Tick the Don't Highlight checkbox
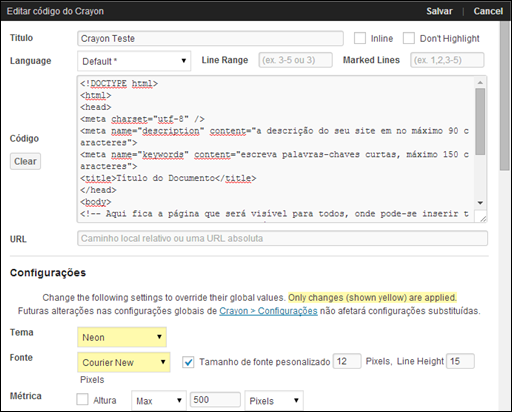 tap(409, 38)
